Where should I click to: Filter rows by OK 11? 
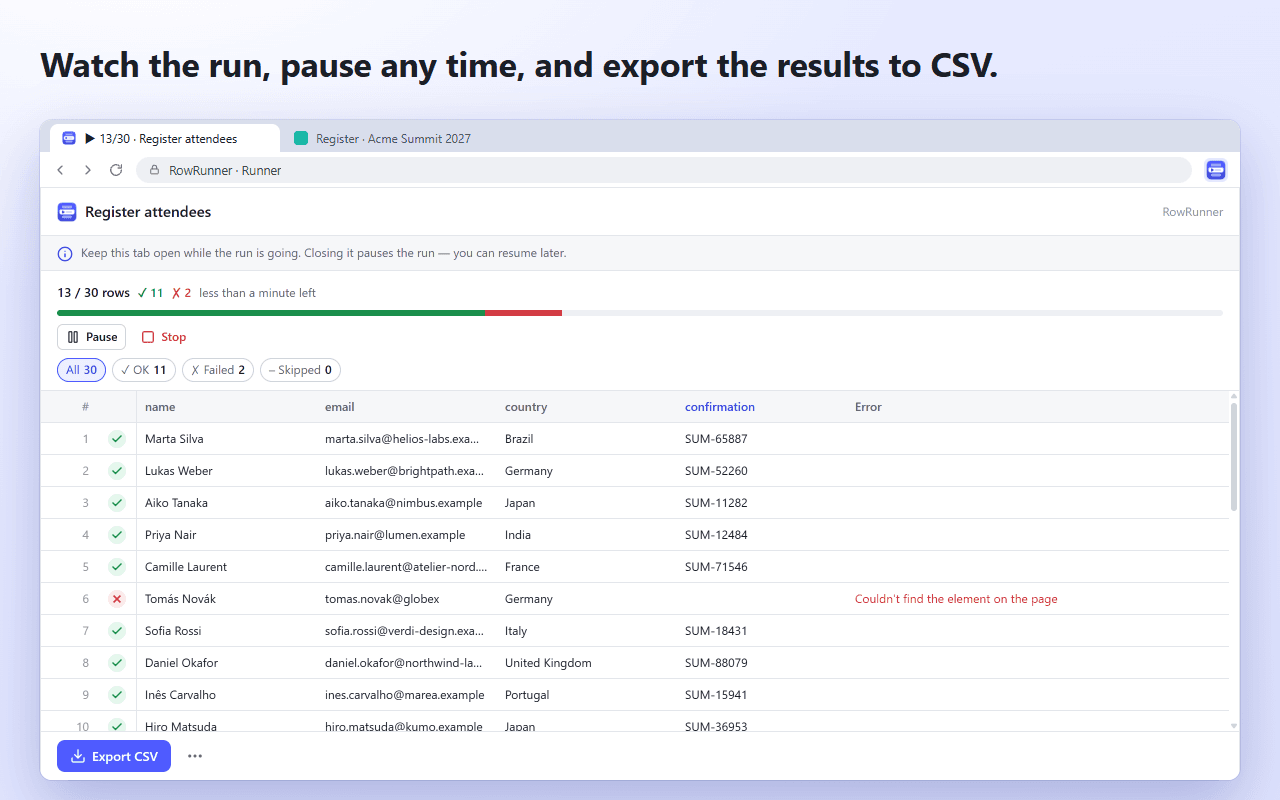pyautogui.click(x=144, y=370)
